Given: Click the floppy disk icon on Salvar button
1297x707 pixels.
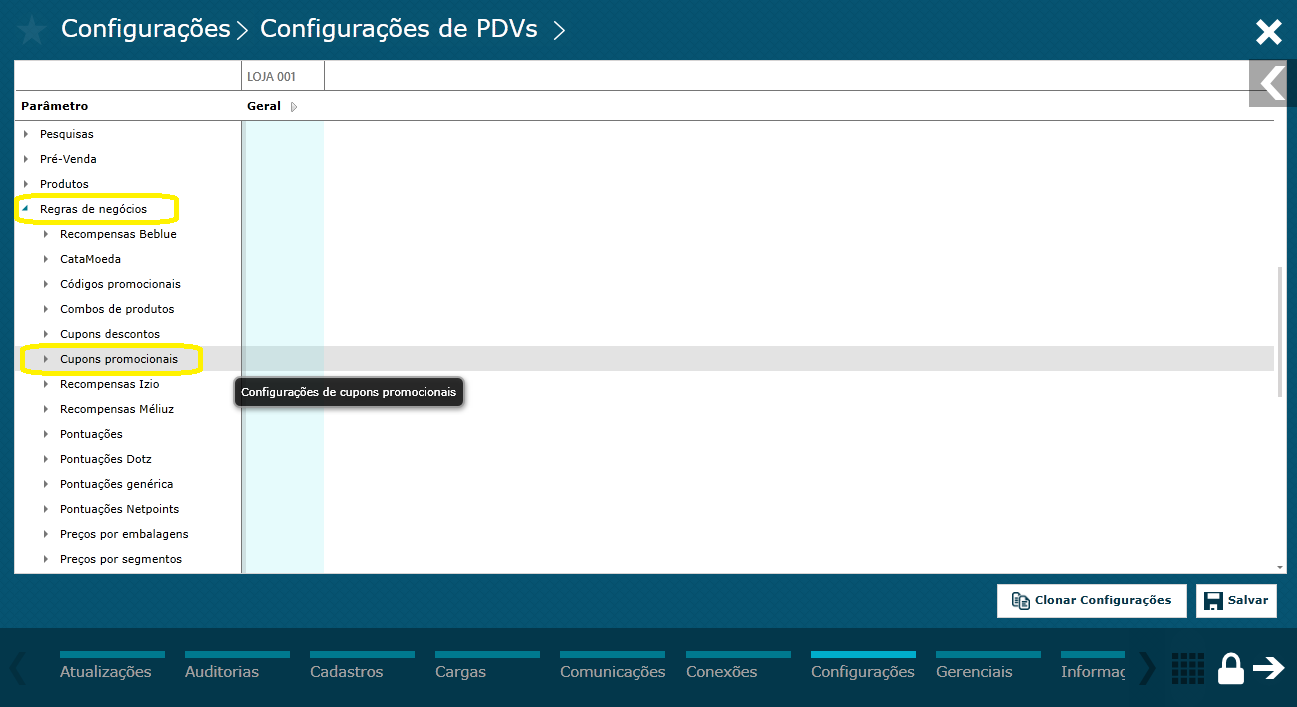Looking at the screenshot, I should [1212, 600].
